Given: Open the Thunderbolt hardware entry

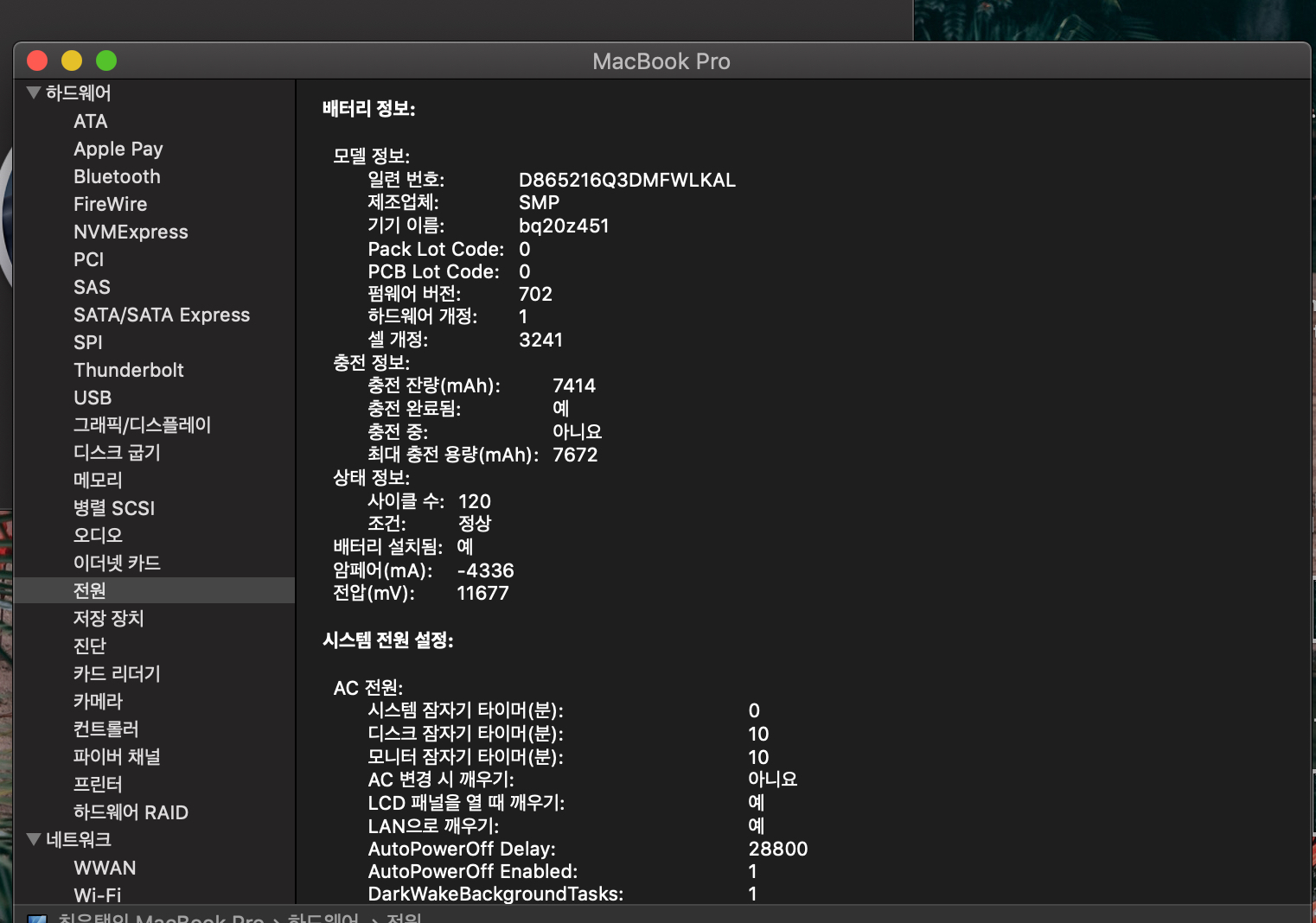Looking at the screenshot, I should tap(128, 370).
